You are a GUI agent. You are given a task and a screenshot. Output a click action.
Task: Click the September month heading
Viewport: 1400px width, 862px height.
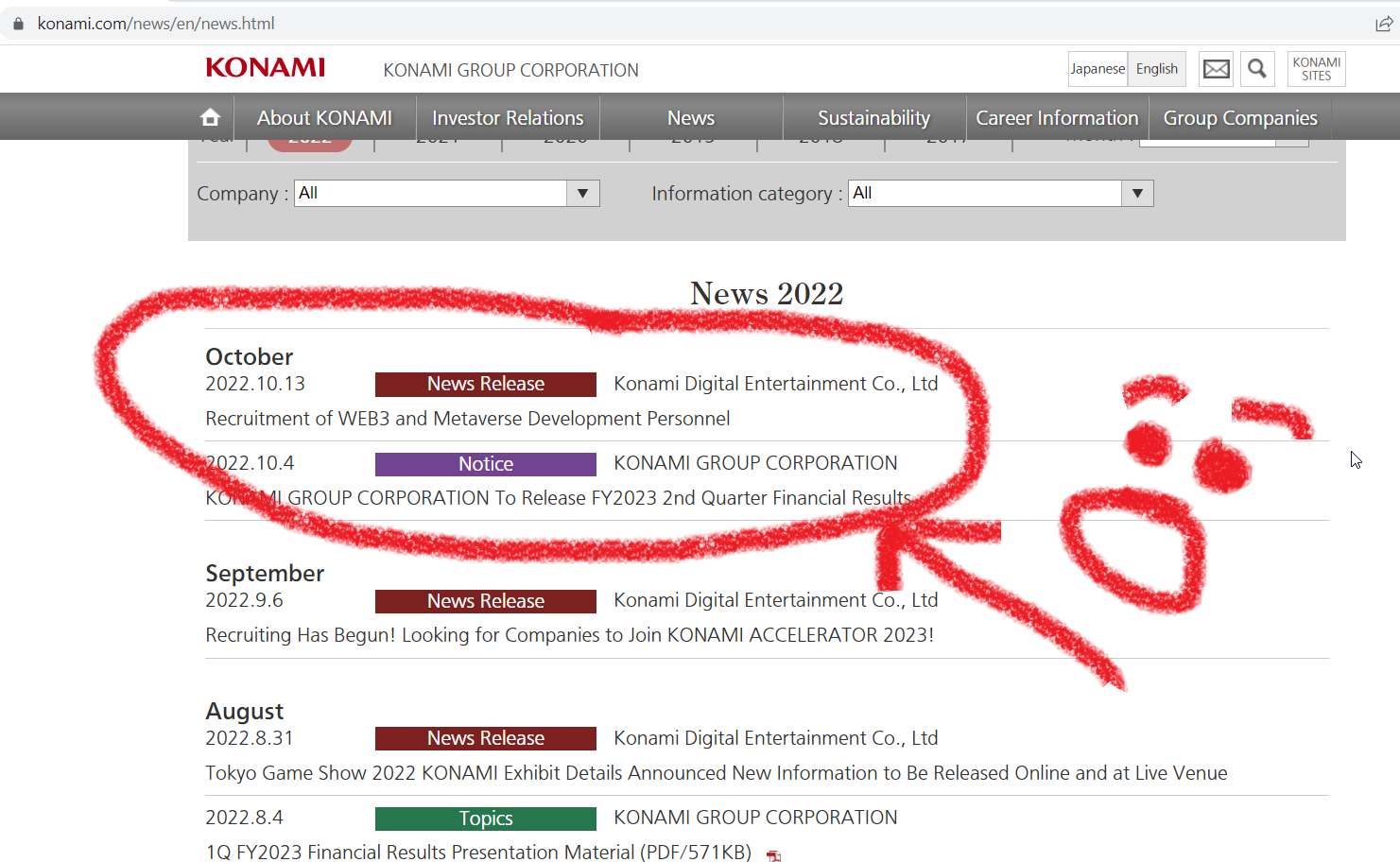point(265,574)
